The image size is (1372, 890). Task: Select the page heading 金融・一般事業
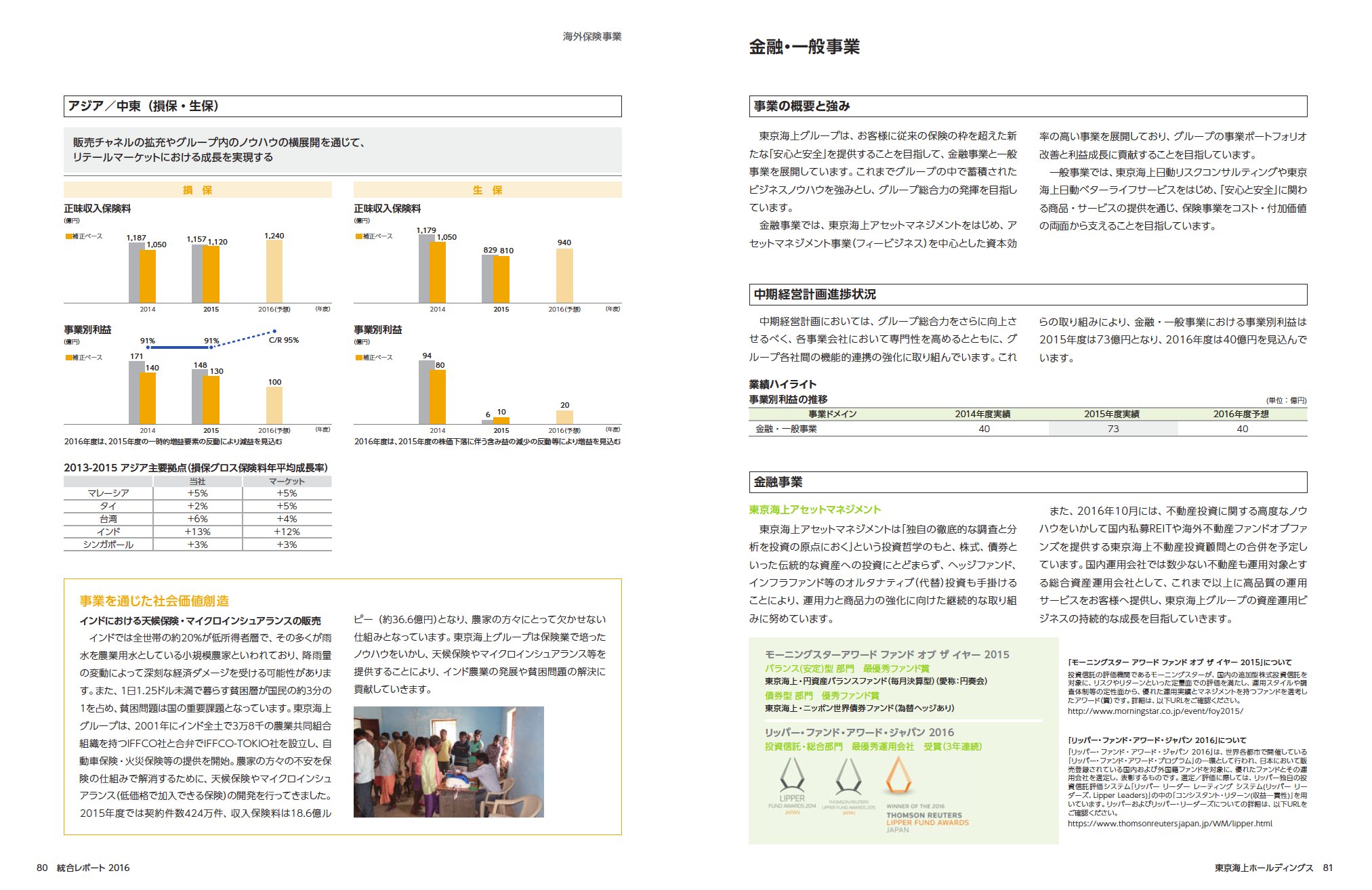point(804,47)
